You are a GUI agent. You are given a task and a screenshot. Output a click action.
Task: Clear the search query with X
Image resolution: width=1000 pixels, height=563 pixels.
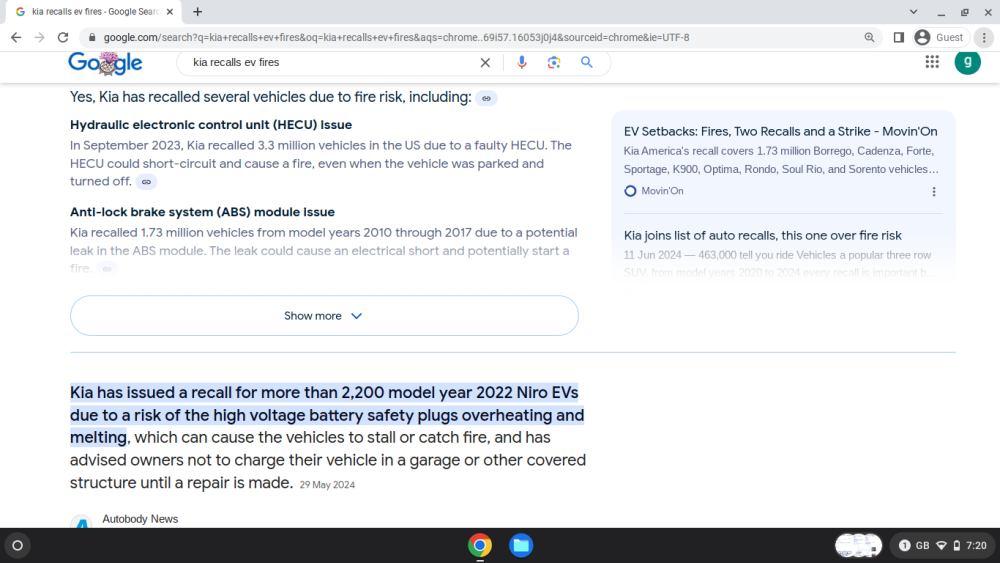[x=485, y=62]
